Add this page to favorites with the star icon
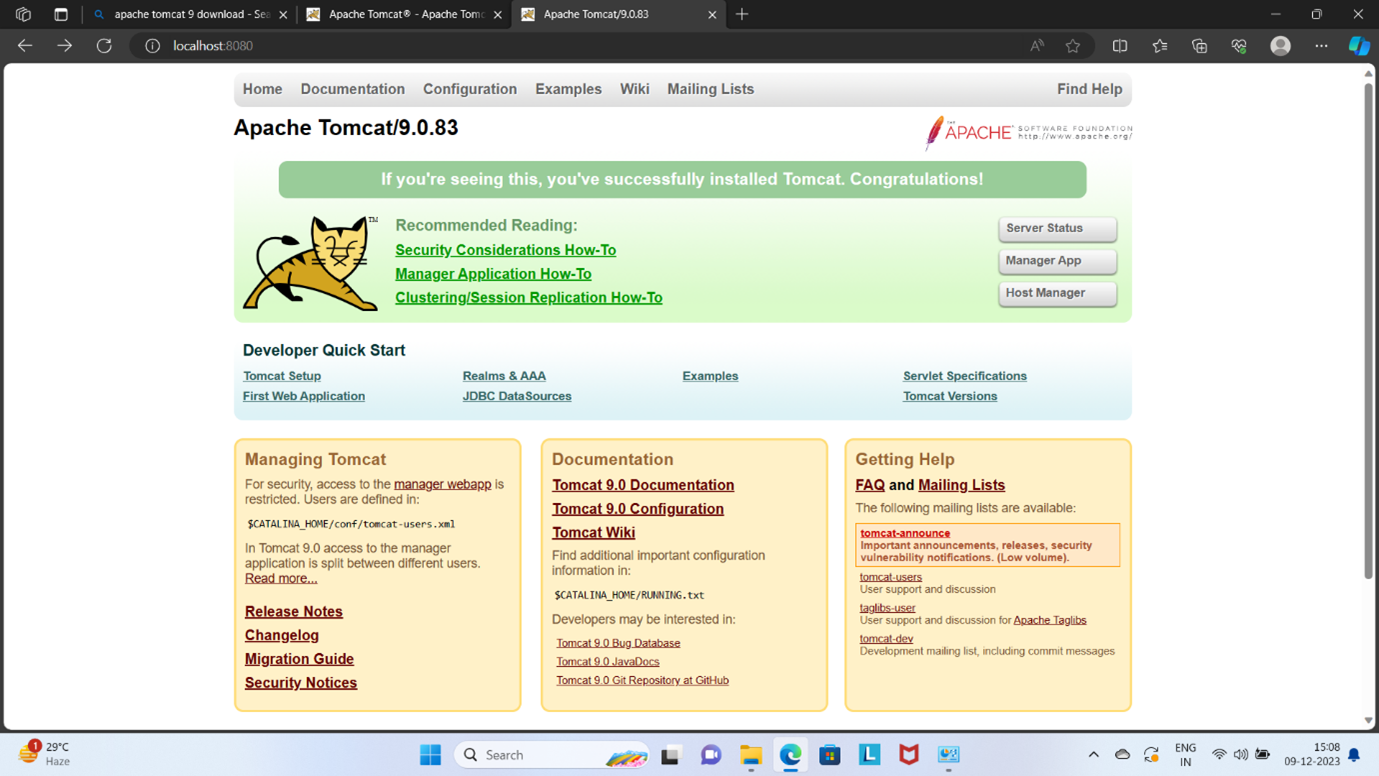Viewport: 1379px width, 776px height. 1073,46
